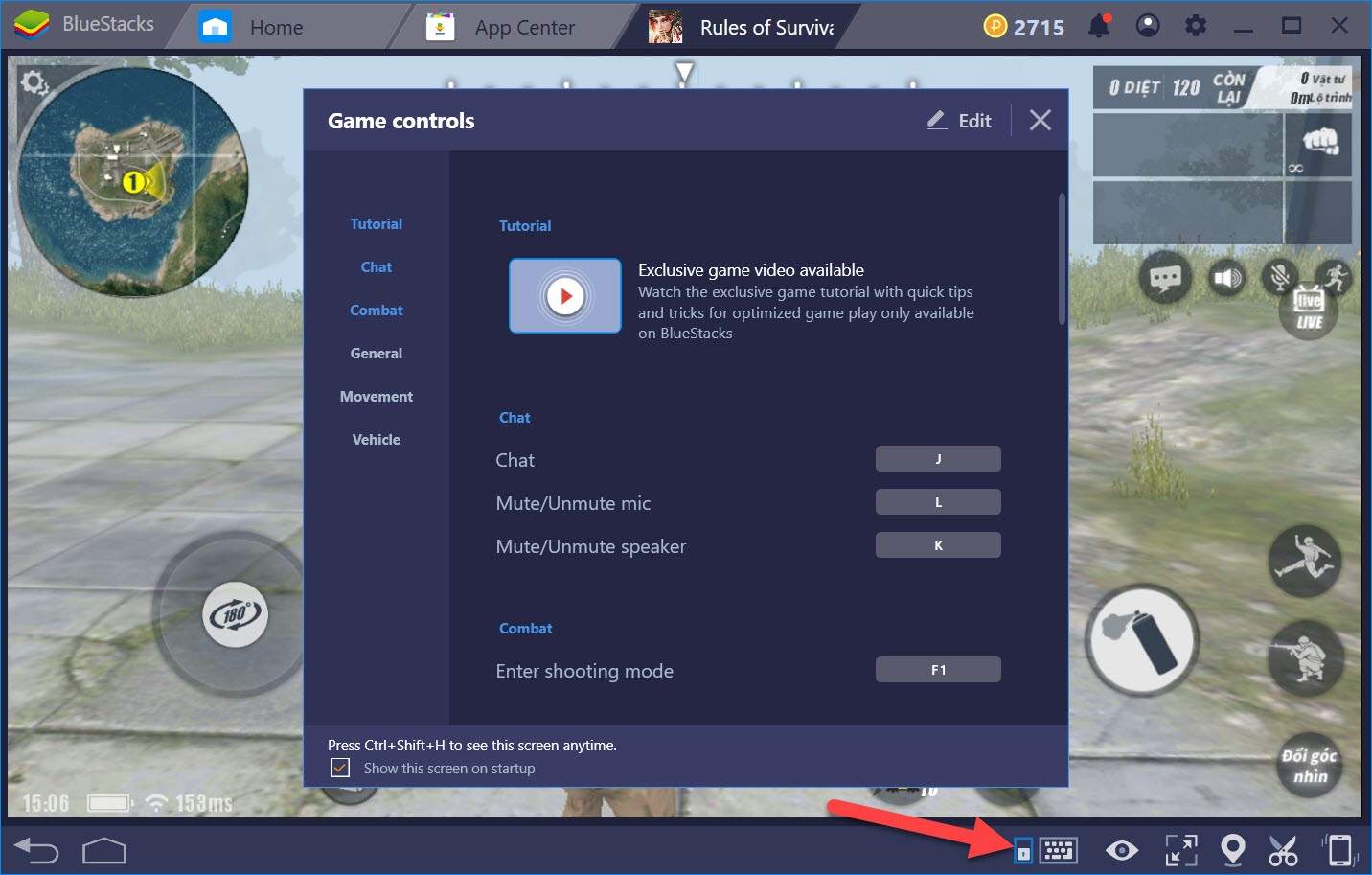Tap the Đổi góc nhìn view button
This screenshot has height=875, width=1372.
tap(1309, 764)
